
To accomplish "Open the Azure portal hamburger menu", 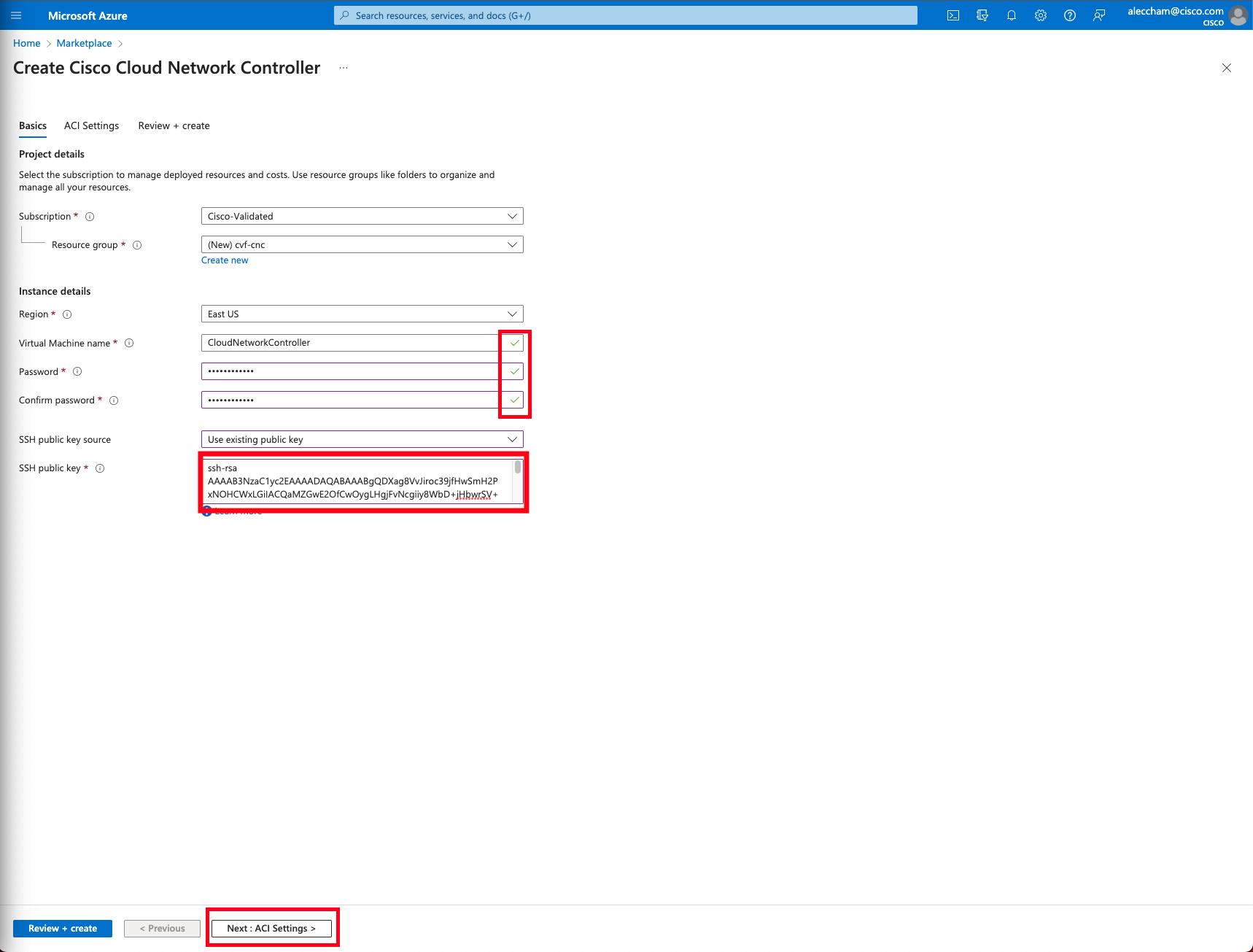I will click(x=16, y=15).
